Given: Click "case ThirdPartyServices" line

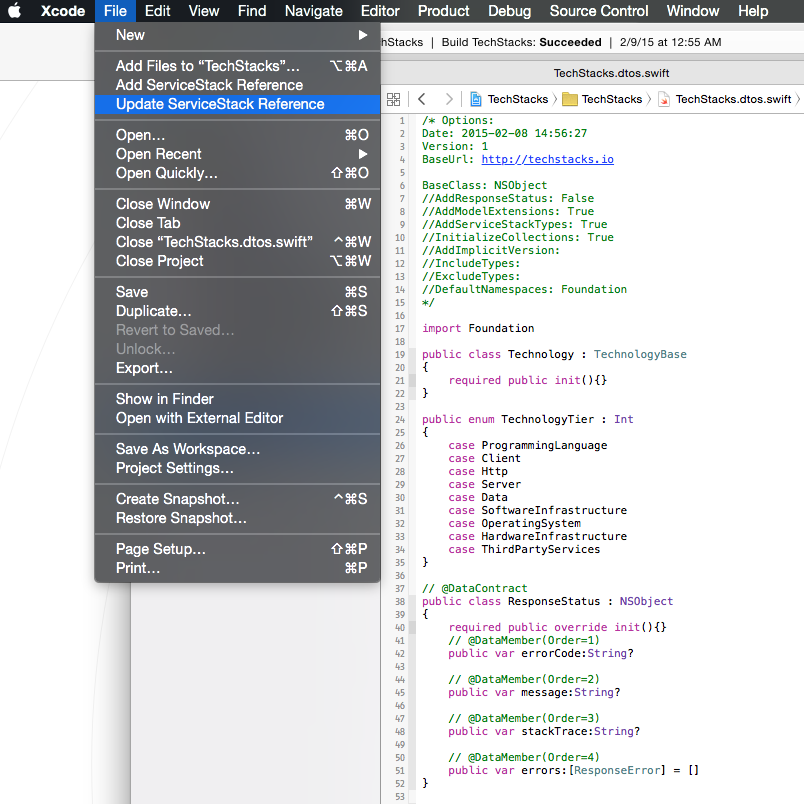Looking at the screenshot, I should [x=524, y=549].
